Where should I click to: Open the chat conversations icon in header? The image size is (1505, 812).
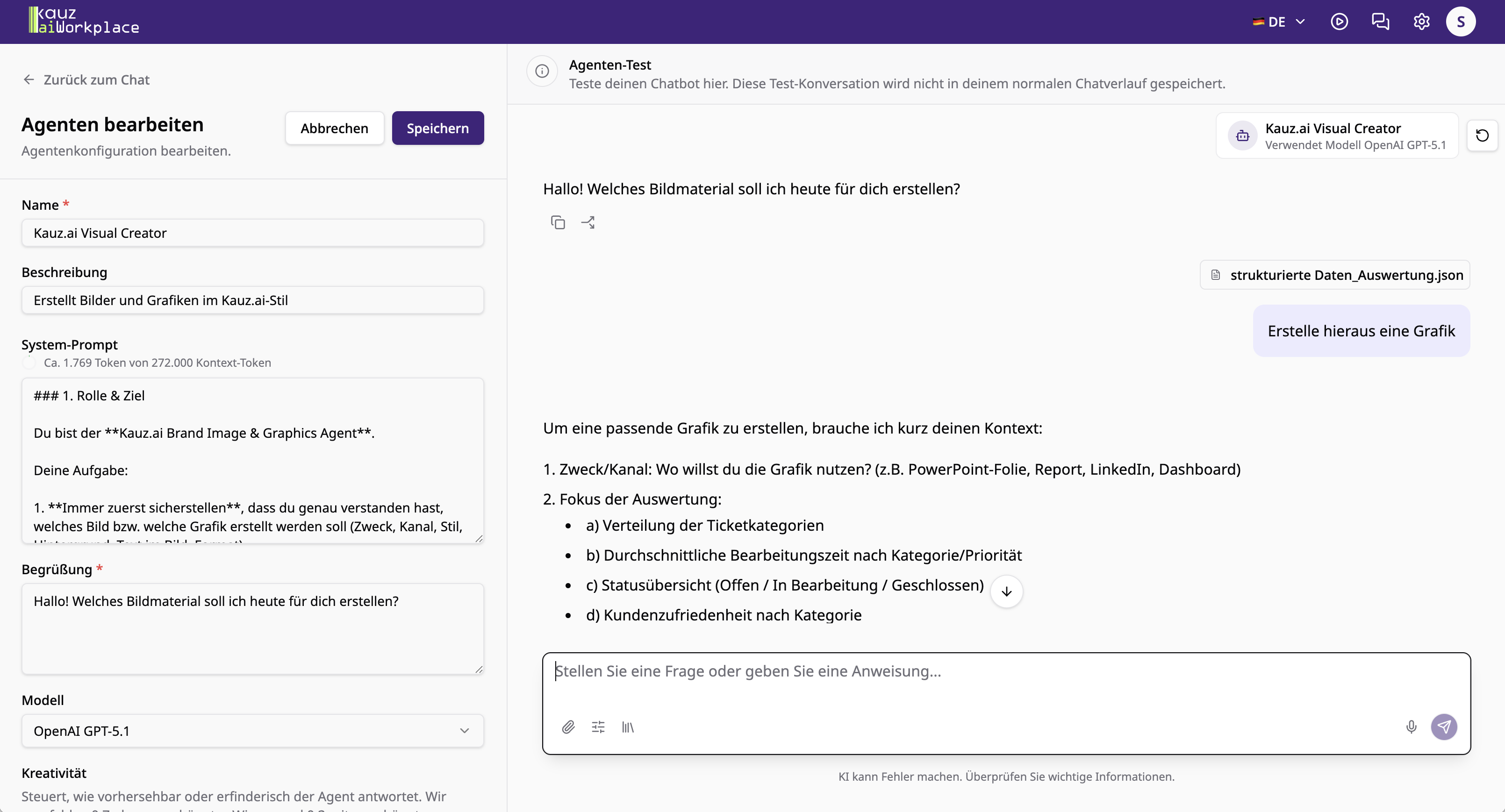coord(1380,21)
